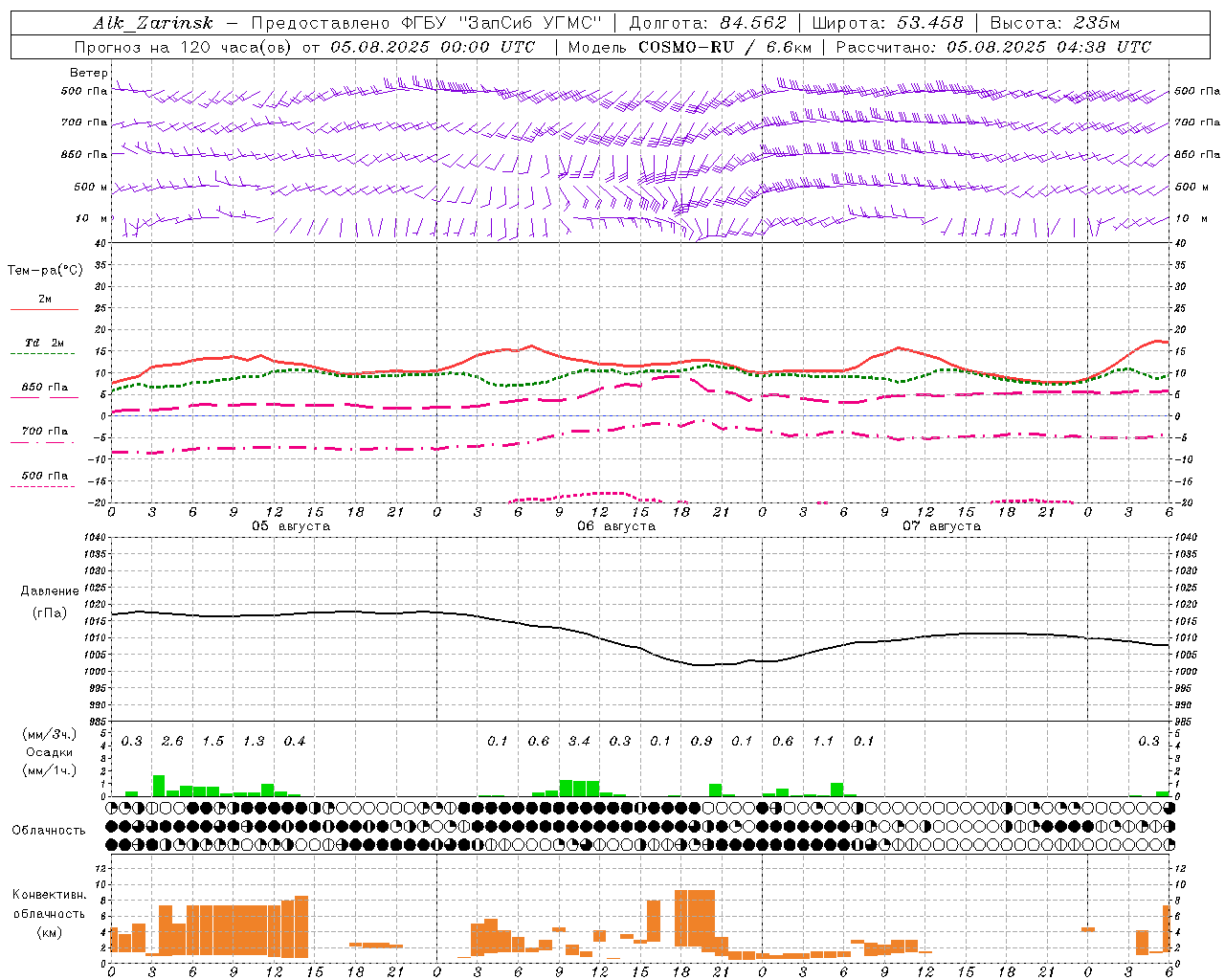Click the model name "COSMO-RU / 6.6км"
The image size is (1225, 980).
pos(724,47)
